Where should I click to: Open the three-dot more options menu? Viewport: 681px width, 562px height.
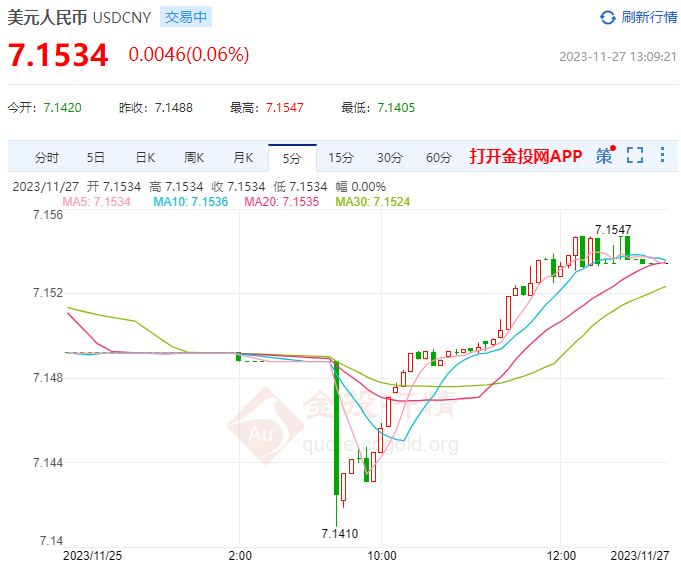pyautogui.click(x=661, y=156)
